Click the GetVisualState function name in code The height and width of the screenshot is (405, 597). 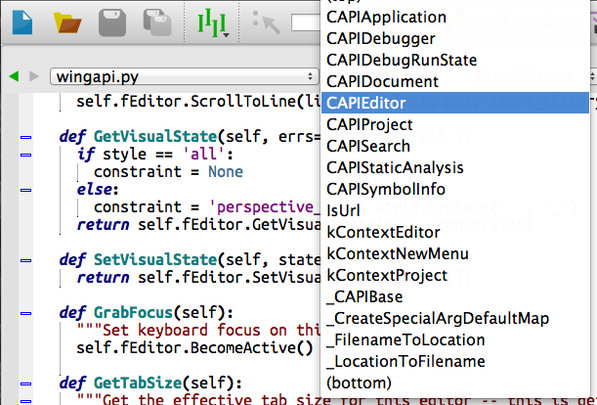tap(155, 137)
